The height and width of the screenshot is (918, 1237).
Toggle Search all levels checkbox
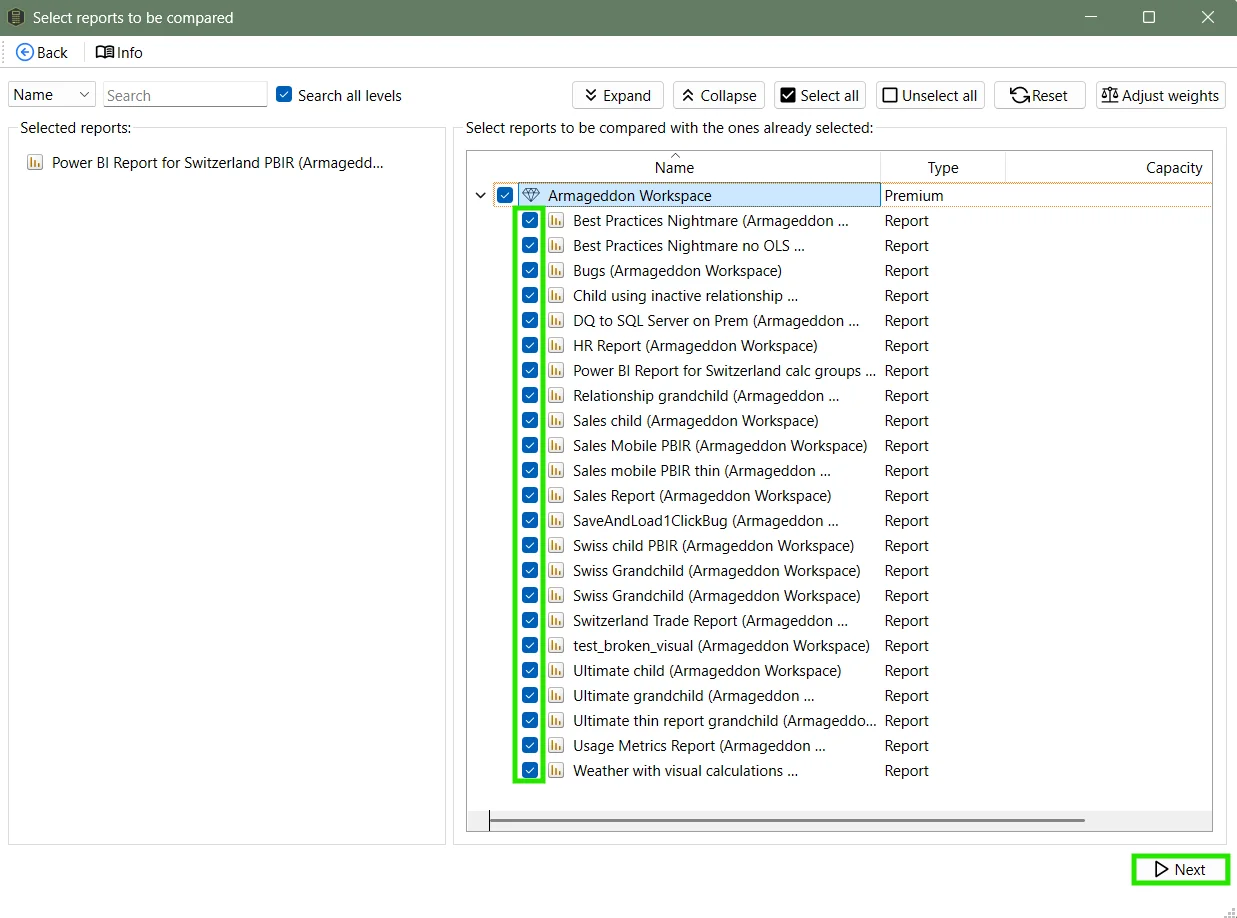pyautogui.click(x=284, y=95)
